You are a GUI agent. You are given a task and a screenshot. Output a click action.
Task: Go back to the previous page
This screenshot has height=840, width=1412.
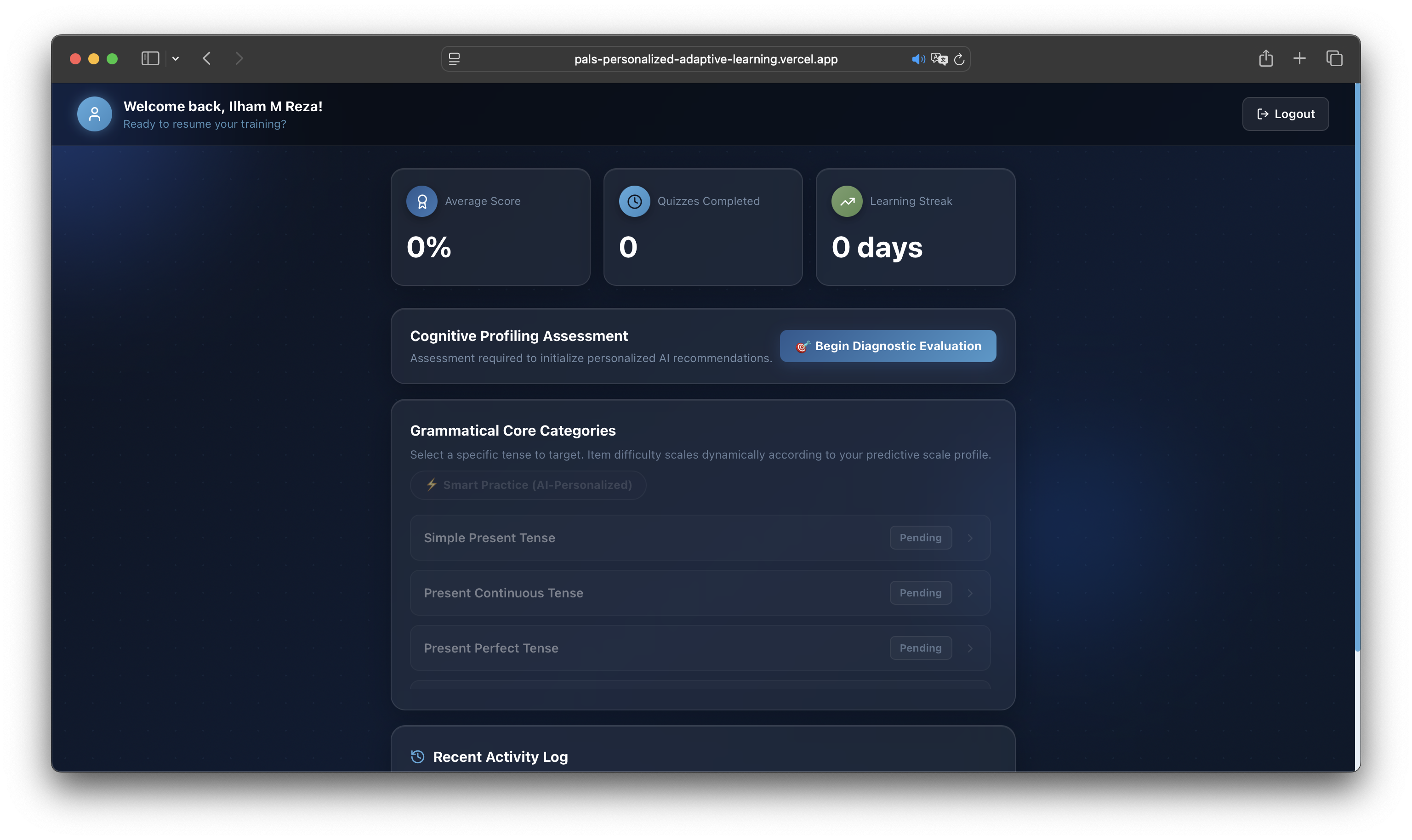(x=207, y=58)
